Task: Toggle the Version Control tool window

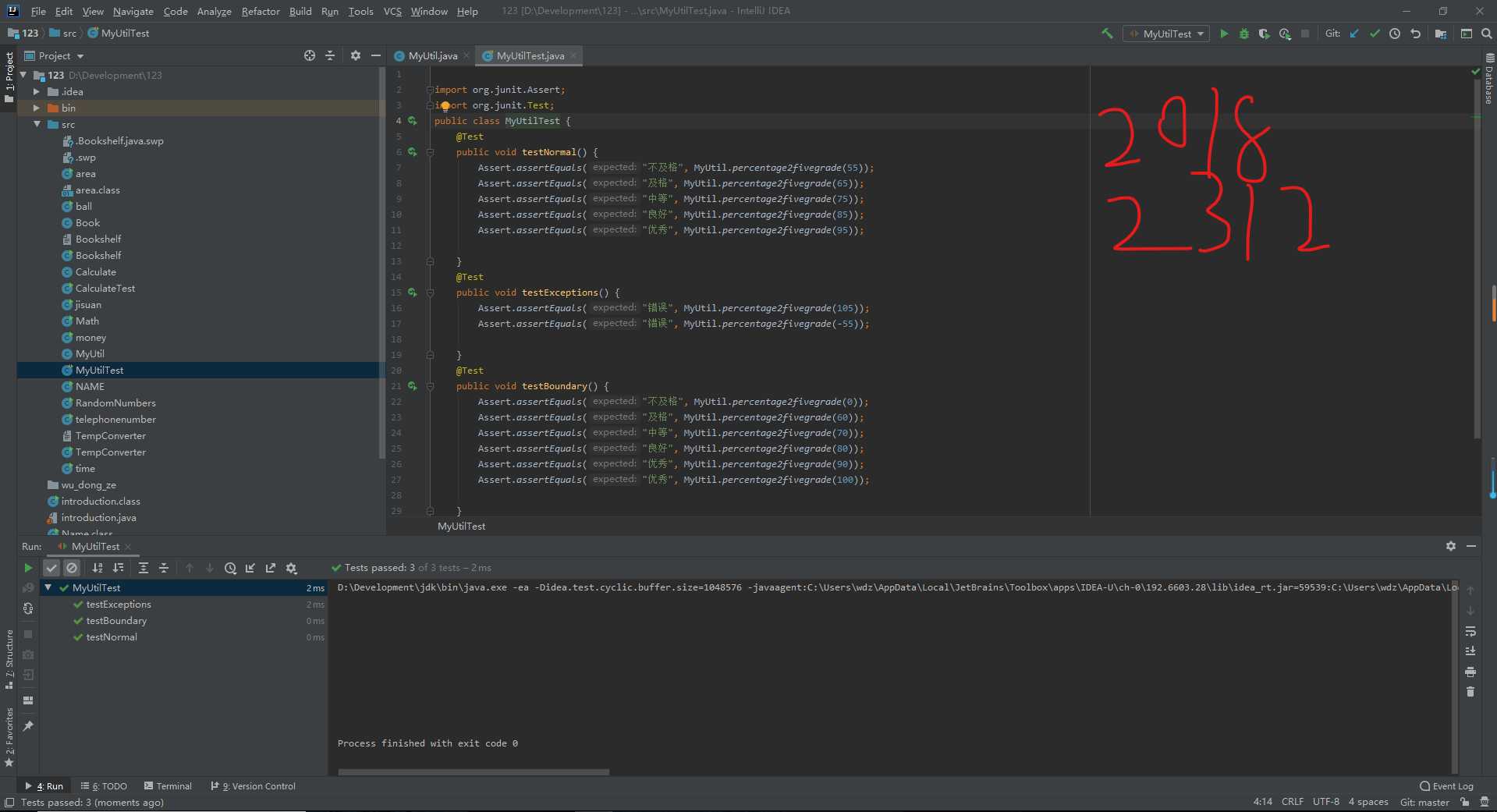Action: (x=254, y=786)
